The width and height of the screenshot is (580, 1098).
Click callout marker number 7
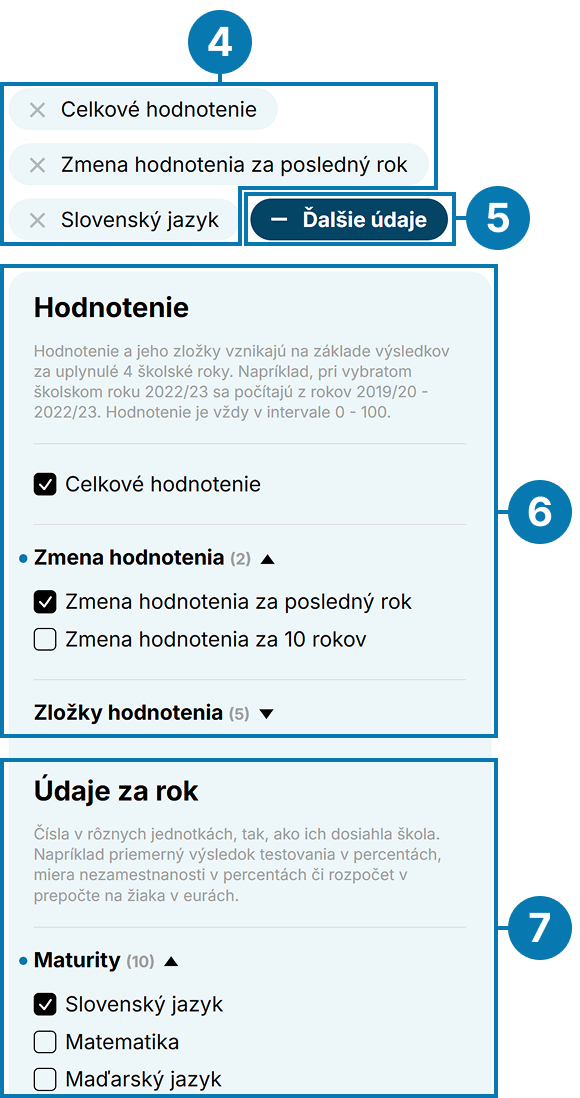[539, 928]
